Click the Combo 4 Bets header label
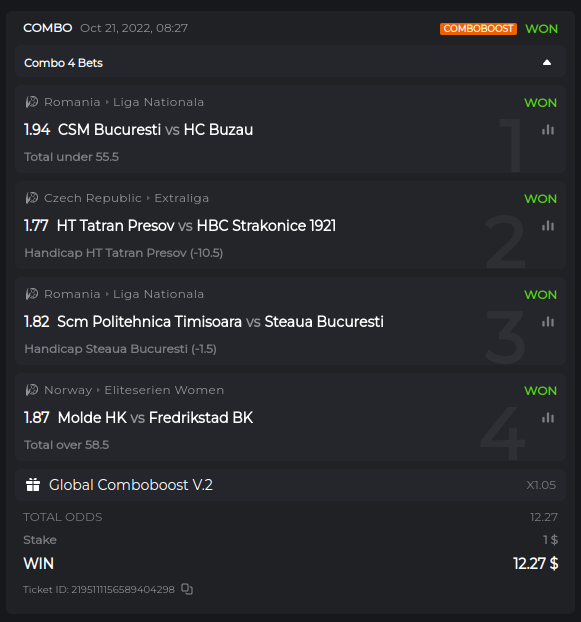 [x=63, y=63]
